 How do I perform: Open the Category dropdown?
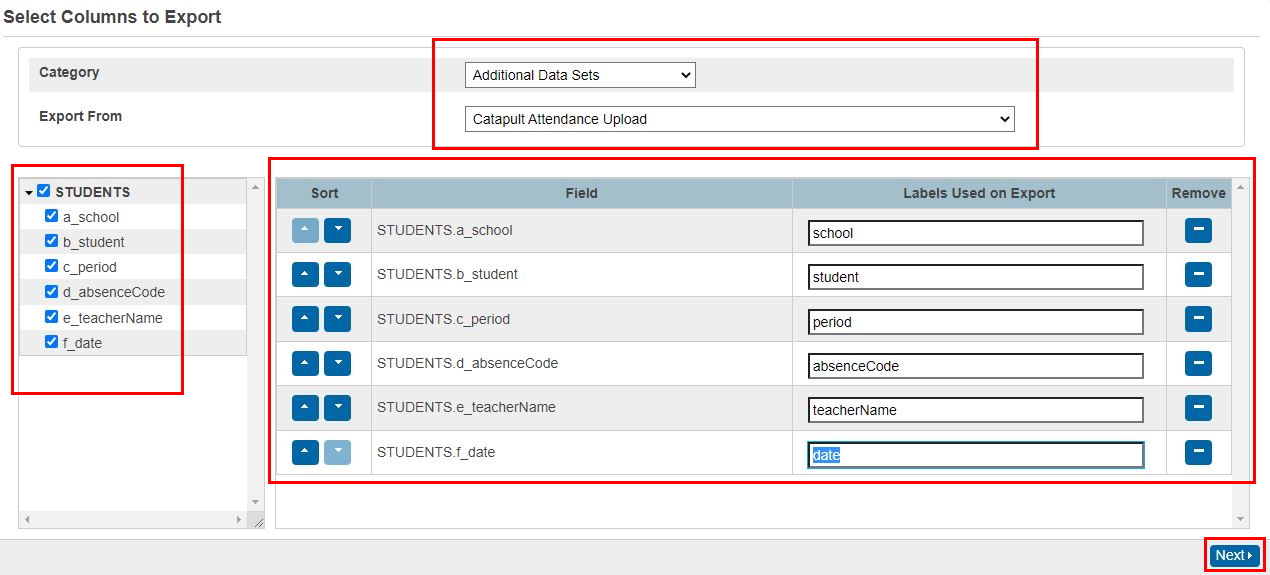580,75
